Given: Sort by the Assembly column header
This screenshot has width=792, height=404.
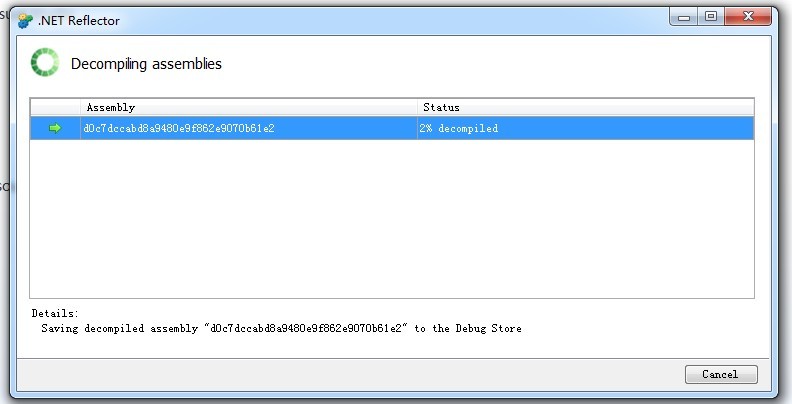Looking at the screenshot, I should coord(249,107).
